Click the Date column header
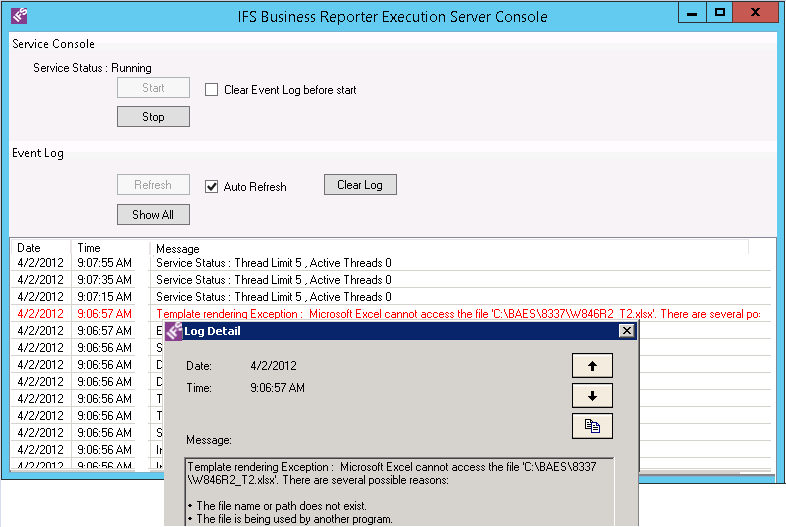Viewport: 786px width, 527px height. tap(41, 248)
